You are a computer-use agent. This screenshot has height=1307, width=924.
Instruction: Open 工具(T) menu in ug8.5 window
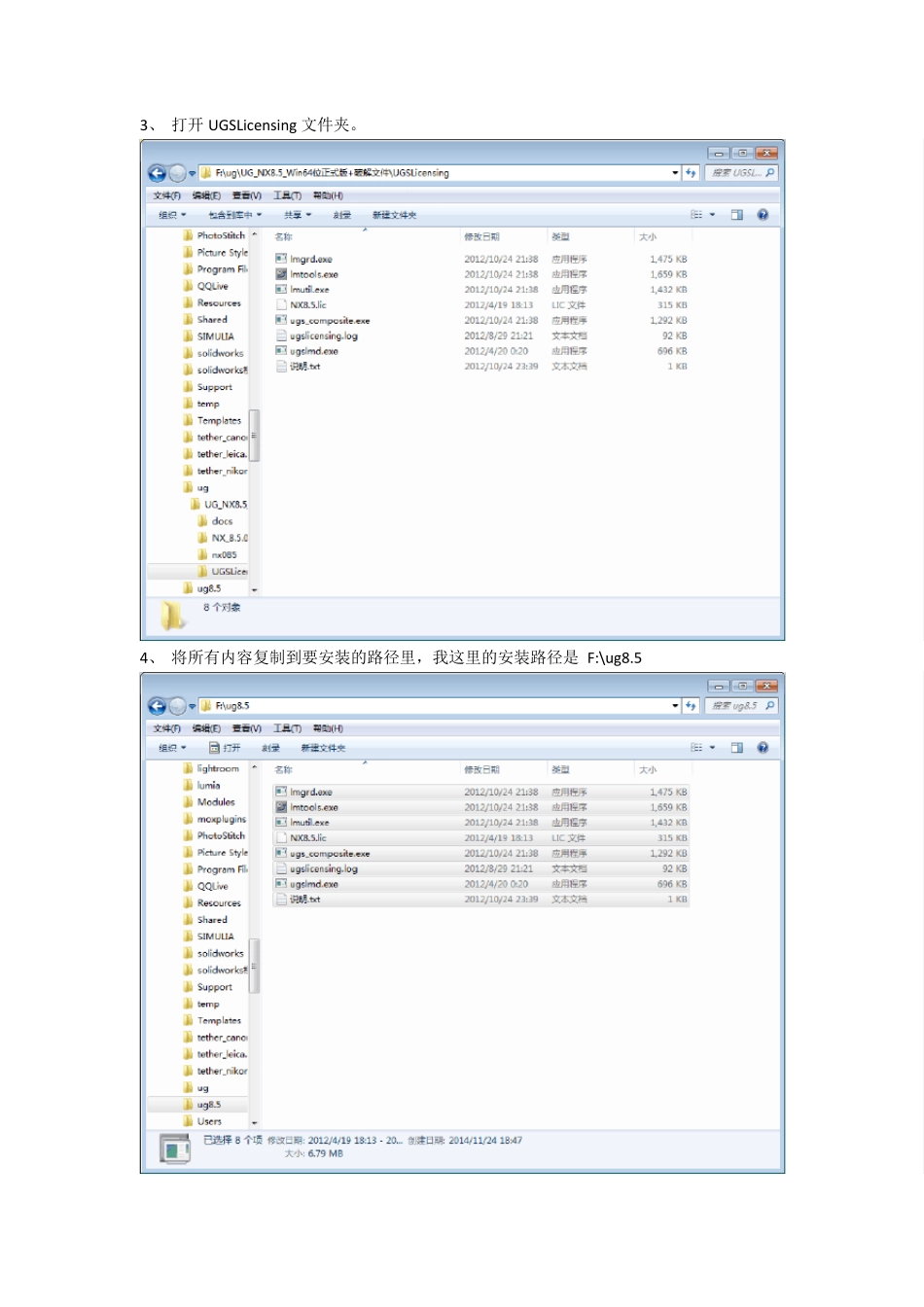tap(287, 729)
